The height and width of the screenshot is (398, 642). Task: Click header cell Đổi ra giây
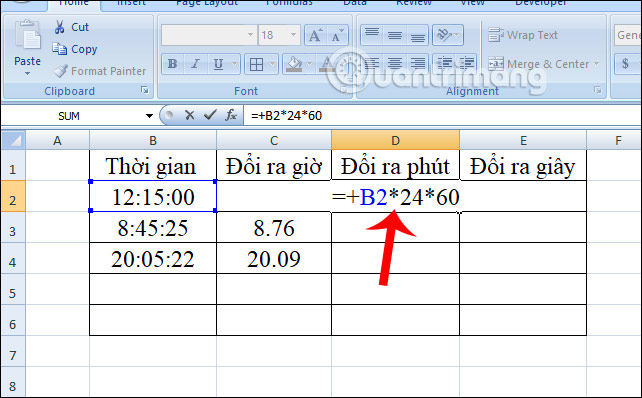pyautogui.click(x=523, y=166)
